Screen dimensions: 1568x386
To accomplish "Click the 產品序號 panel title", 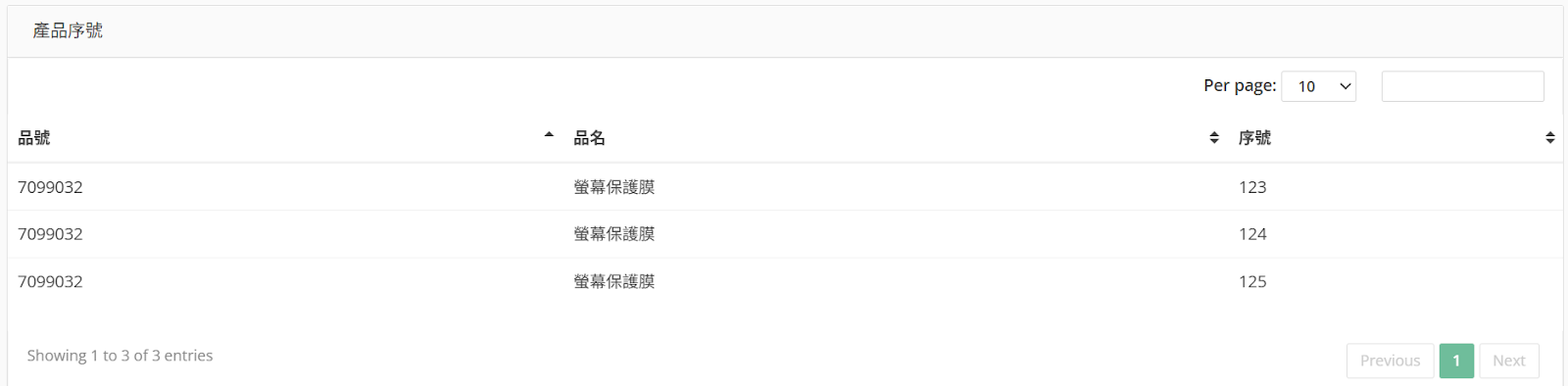I will pyautogui.click(x=68, y=30).
